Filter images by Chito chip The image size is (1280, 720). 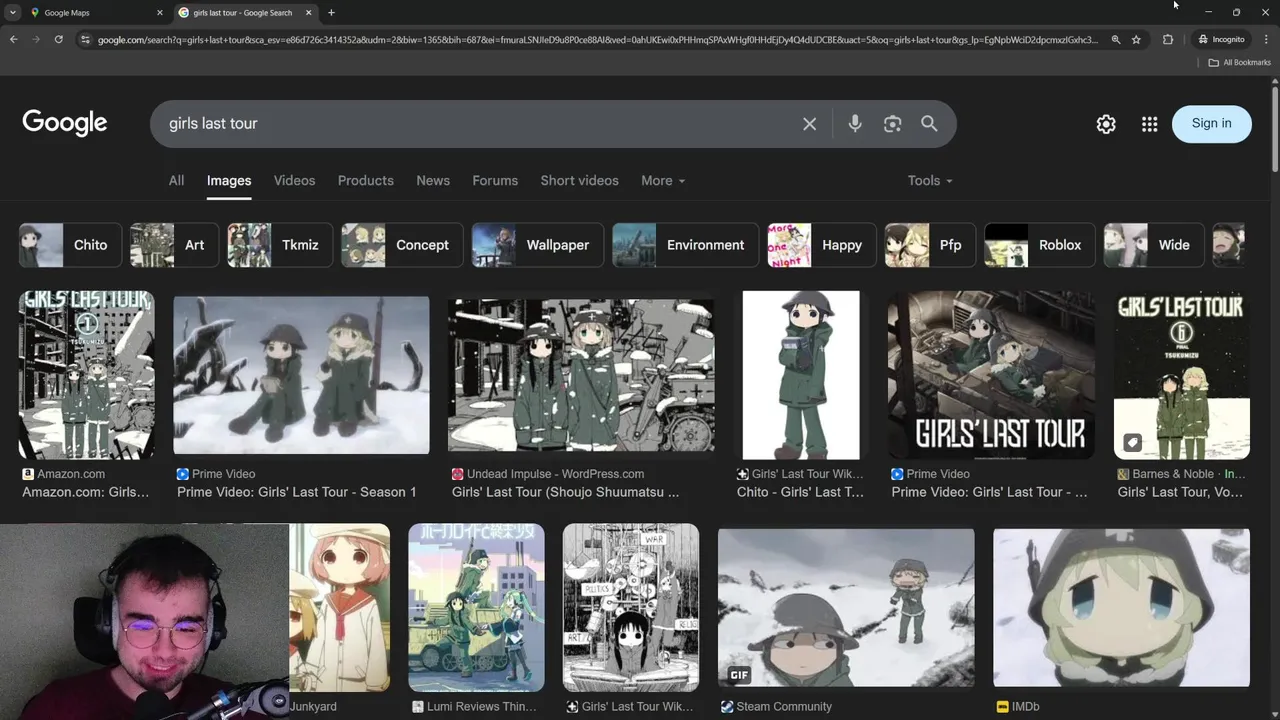coord(70,245)
